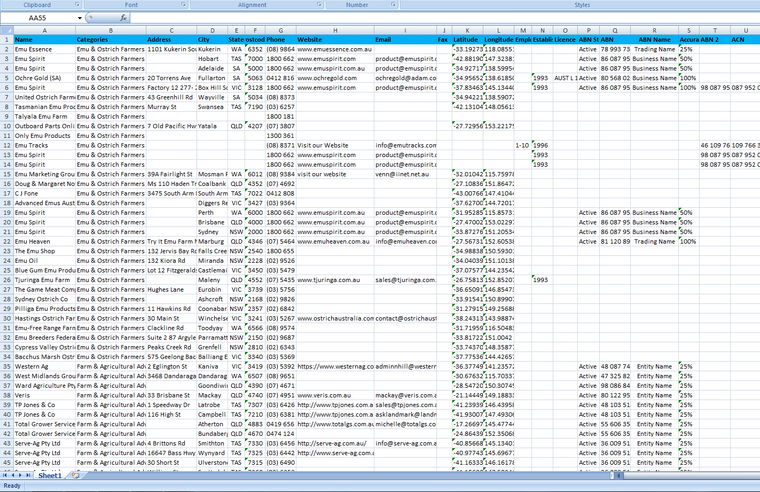Click the Insert Worksheet tab icon
Viewport: 760px width, 492px height.
click(x=75, y=475)
